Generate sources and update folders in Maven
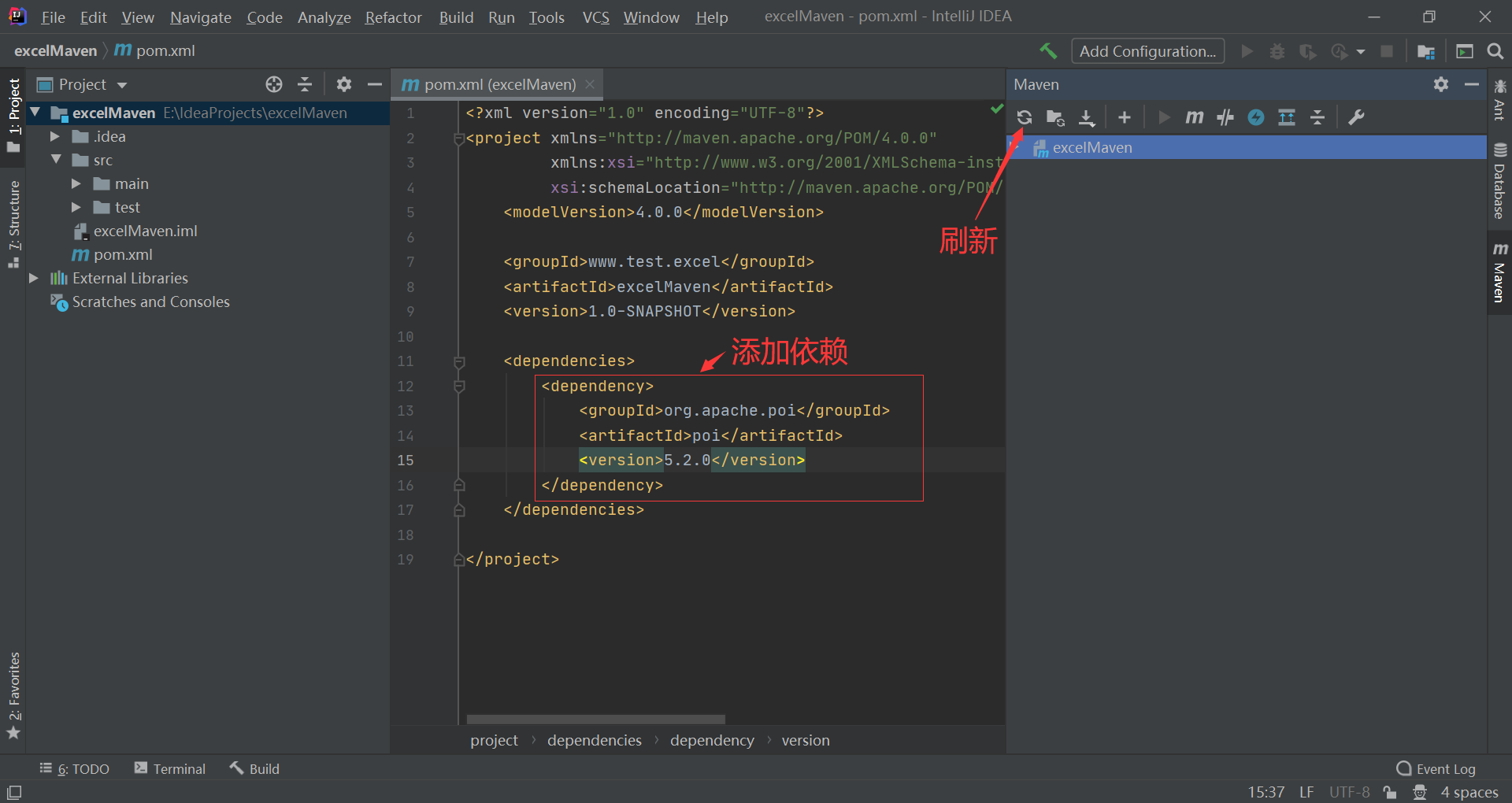The height and width of the screenshot is (803, 1512). [1055, 117]
